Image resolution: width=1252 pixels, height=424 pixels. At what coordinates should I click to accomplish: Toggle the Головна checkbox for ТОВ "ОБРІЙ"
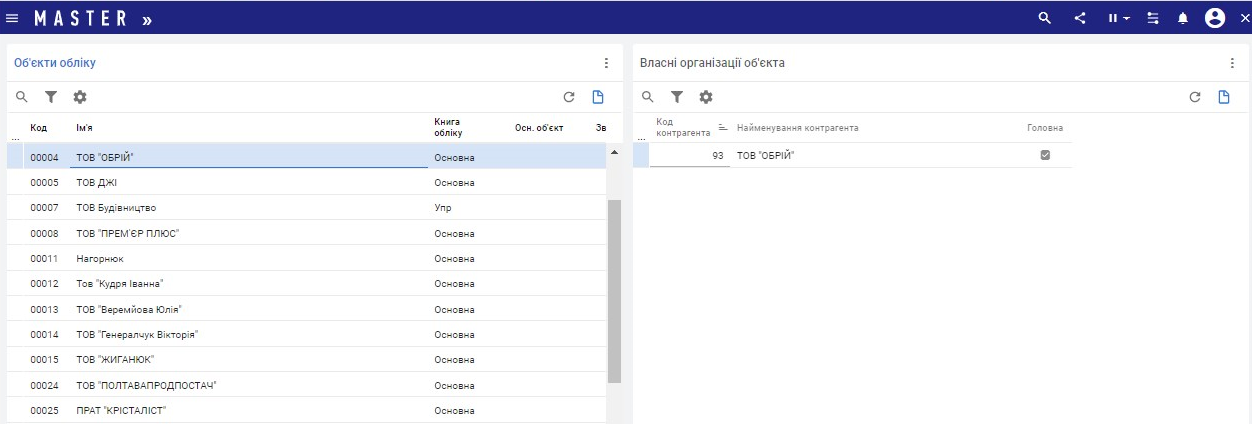tap(1045, 155)
